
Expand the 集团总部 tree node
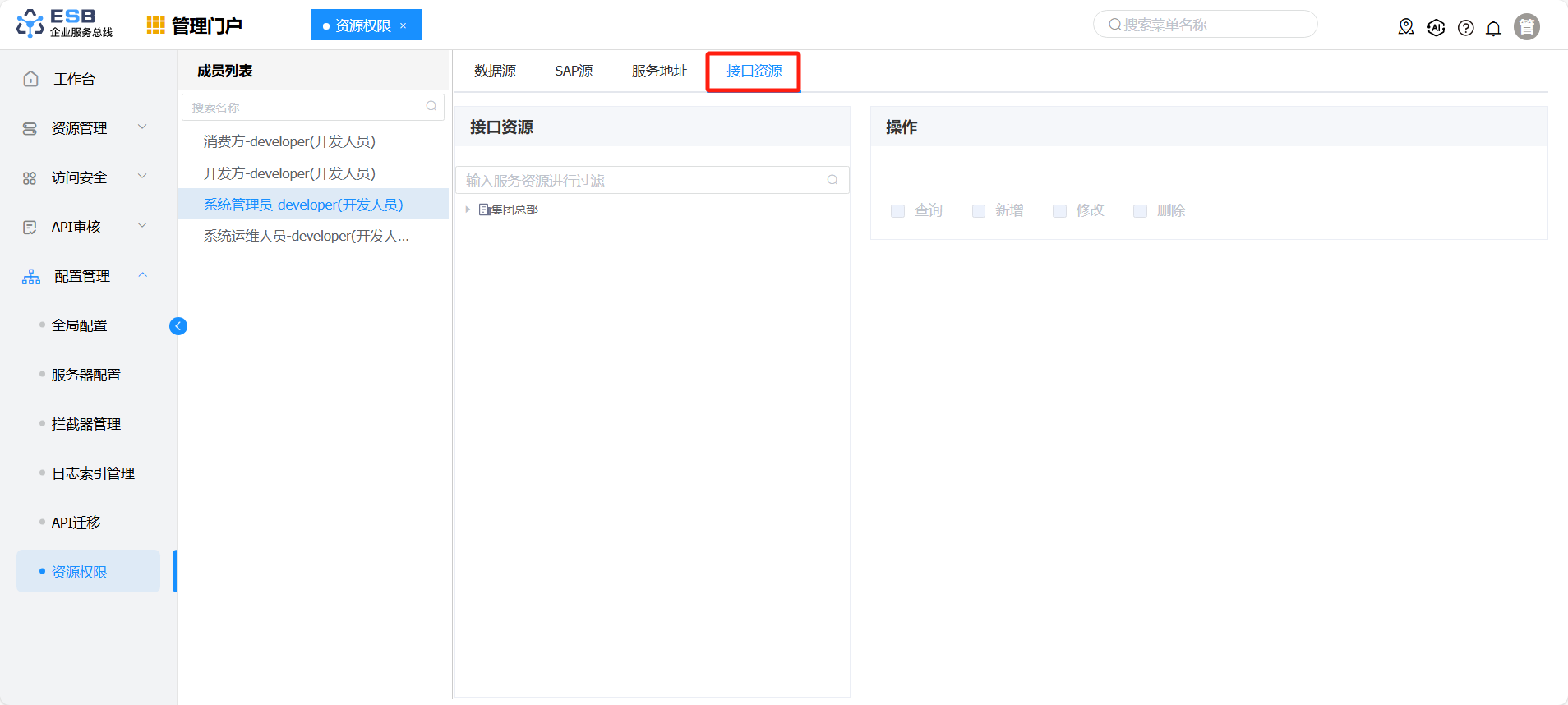(x=468, y=210)
